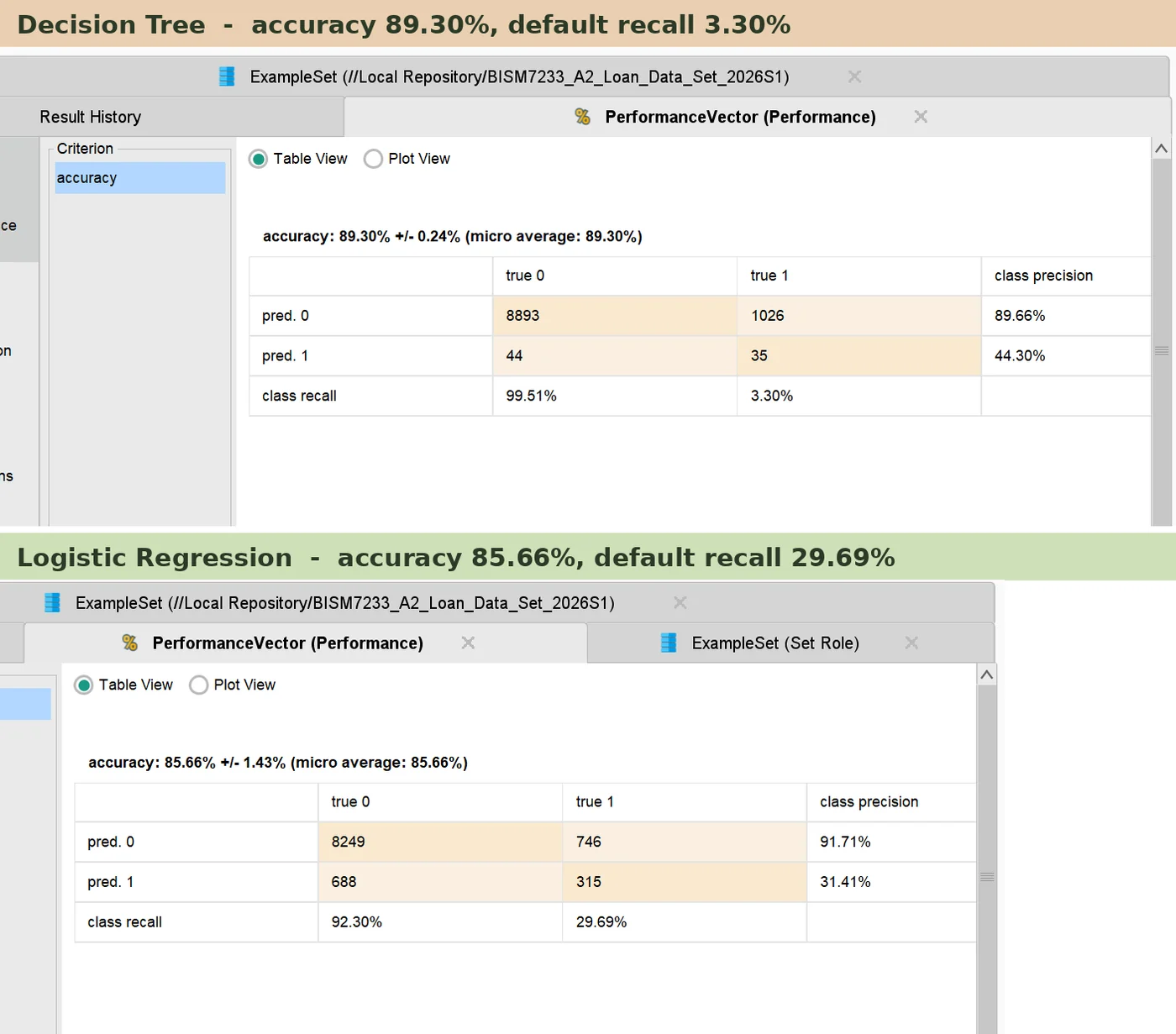1176x1034 pixels.
Task: Close the ExampleSet tab in Decision Tree panel
Action: [854, 76]
